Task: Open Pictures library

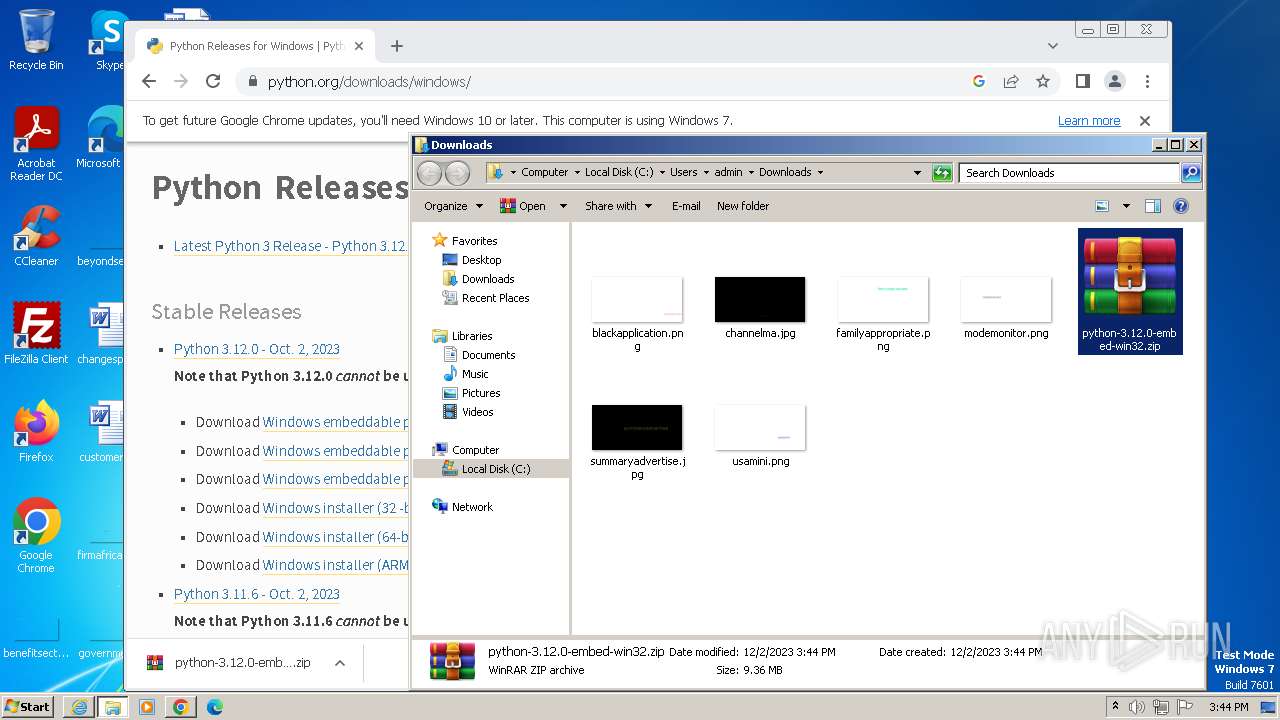Action: click(x=481, y=393)
